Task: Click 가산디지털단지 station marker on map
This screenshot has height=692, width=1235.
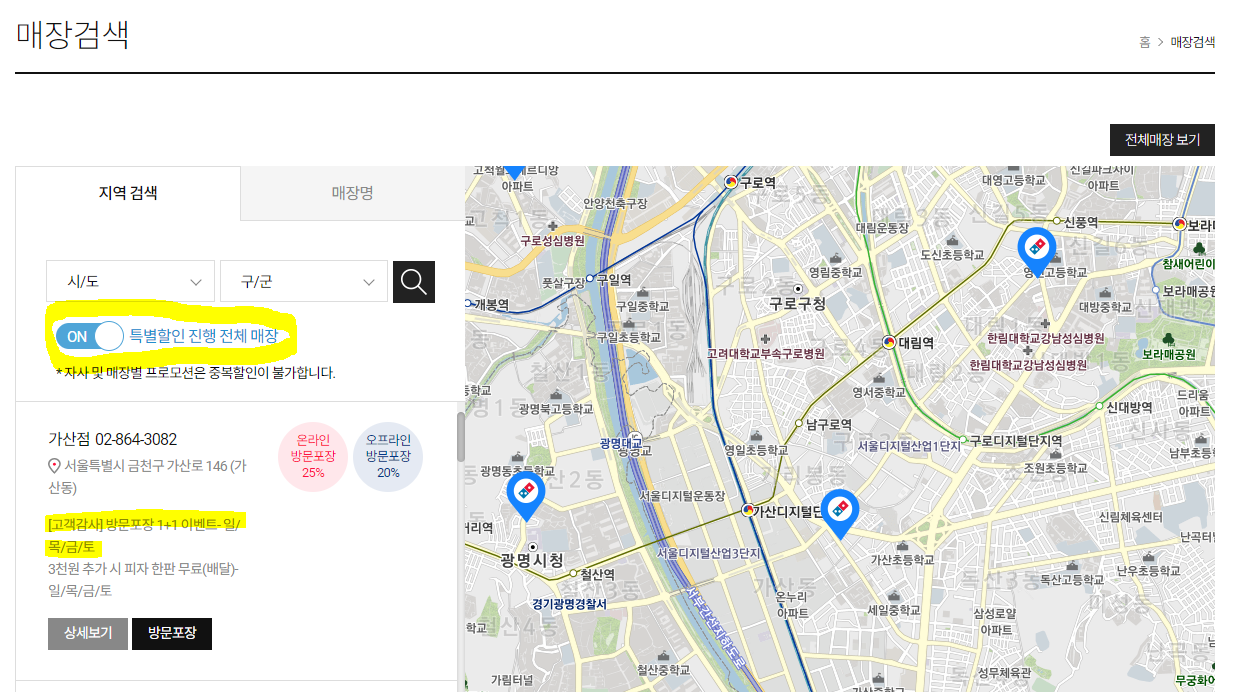Action: tap(747, 510)
